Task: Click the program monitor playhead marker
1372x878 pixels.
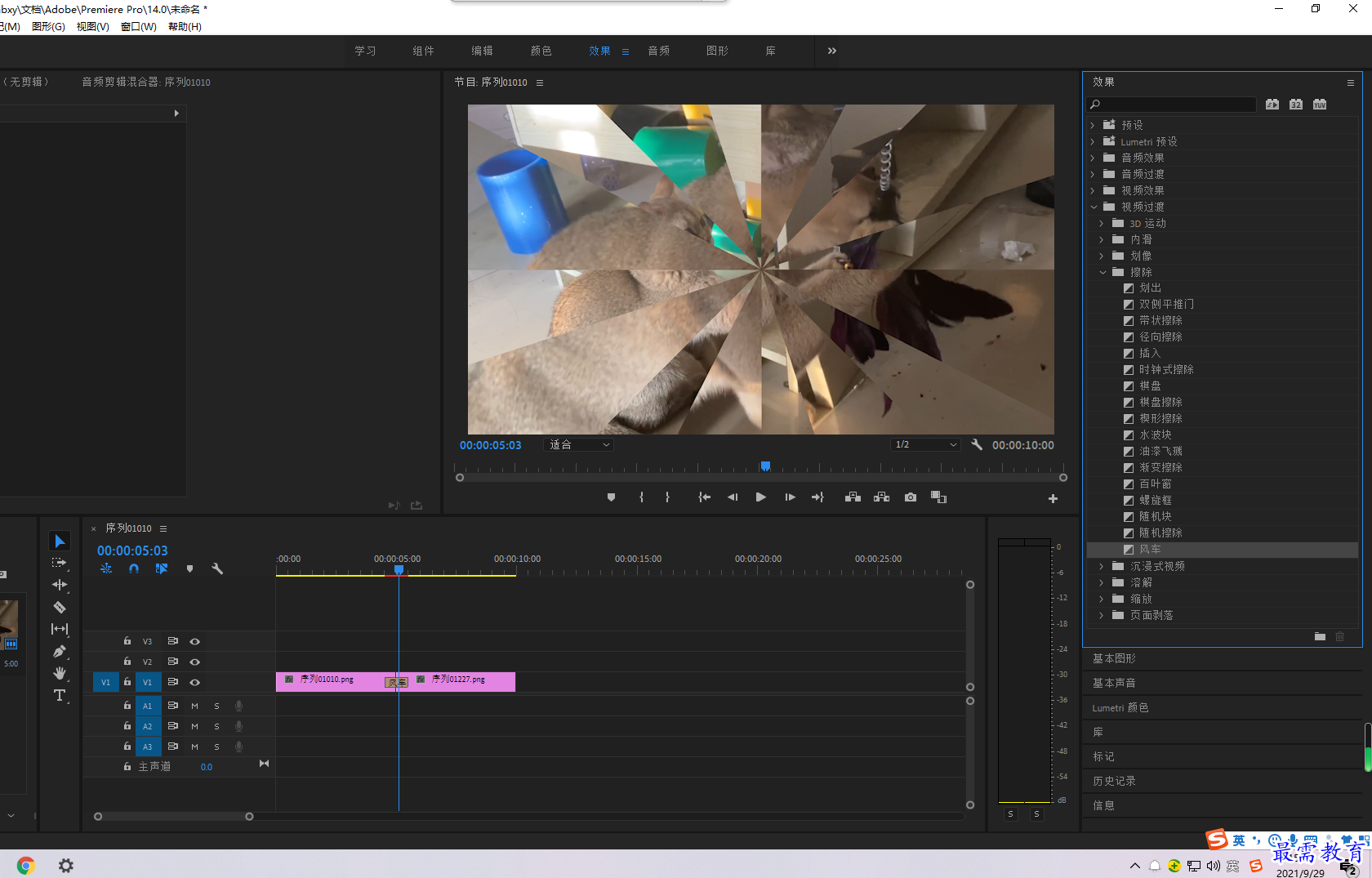Action: (x=765, y=466)
